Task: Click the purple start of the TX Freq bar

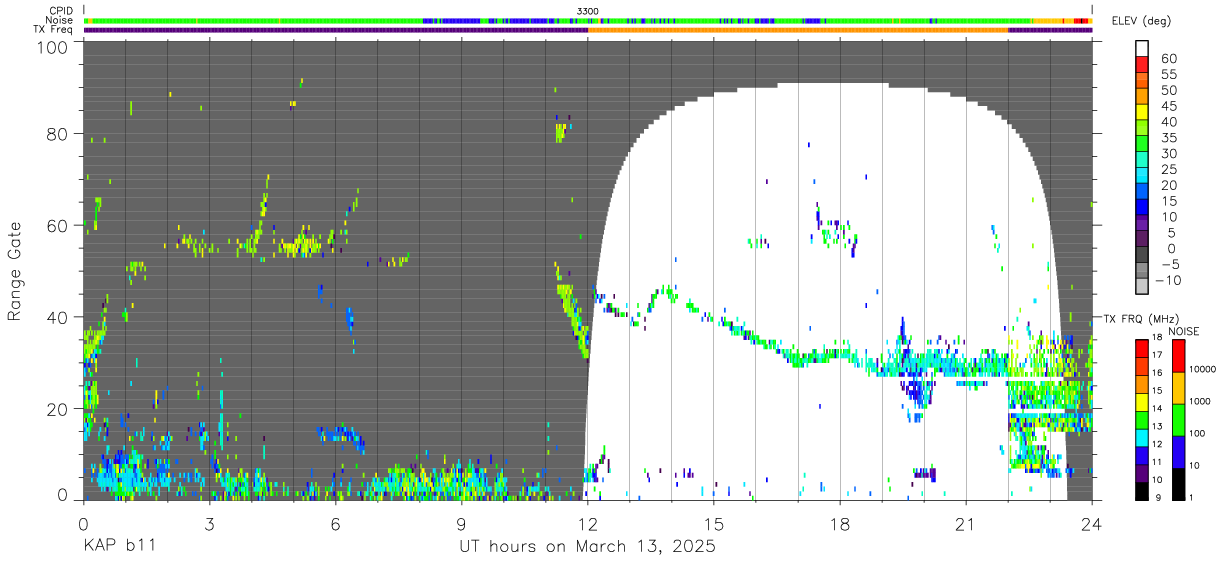Action: (x=335, y=30)
